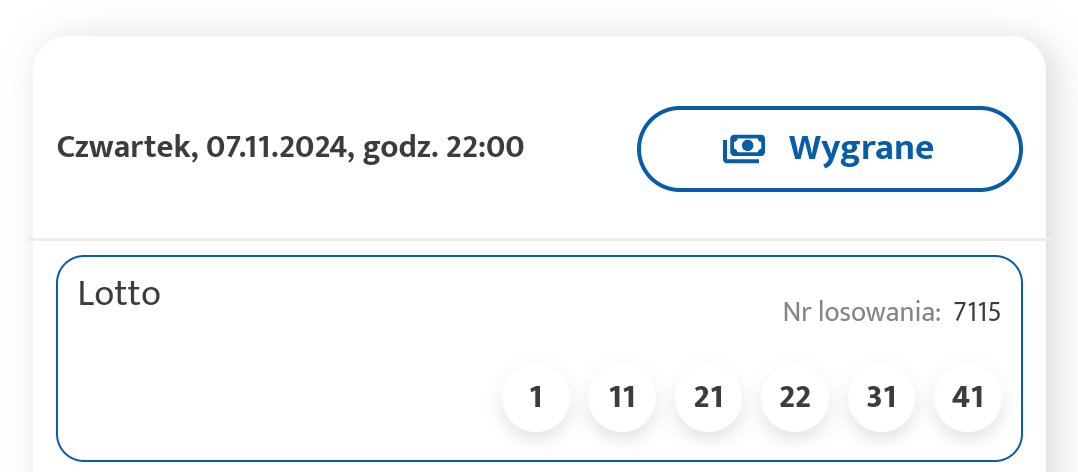Image resolution: width=1078 pixels, height=472 pixels.
Task: Click the divider line below the date header
Action: [540, 239]
